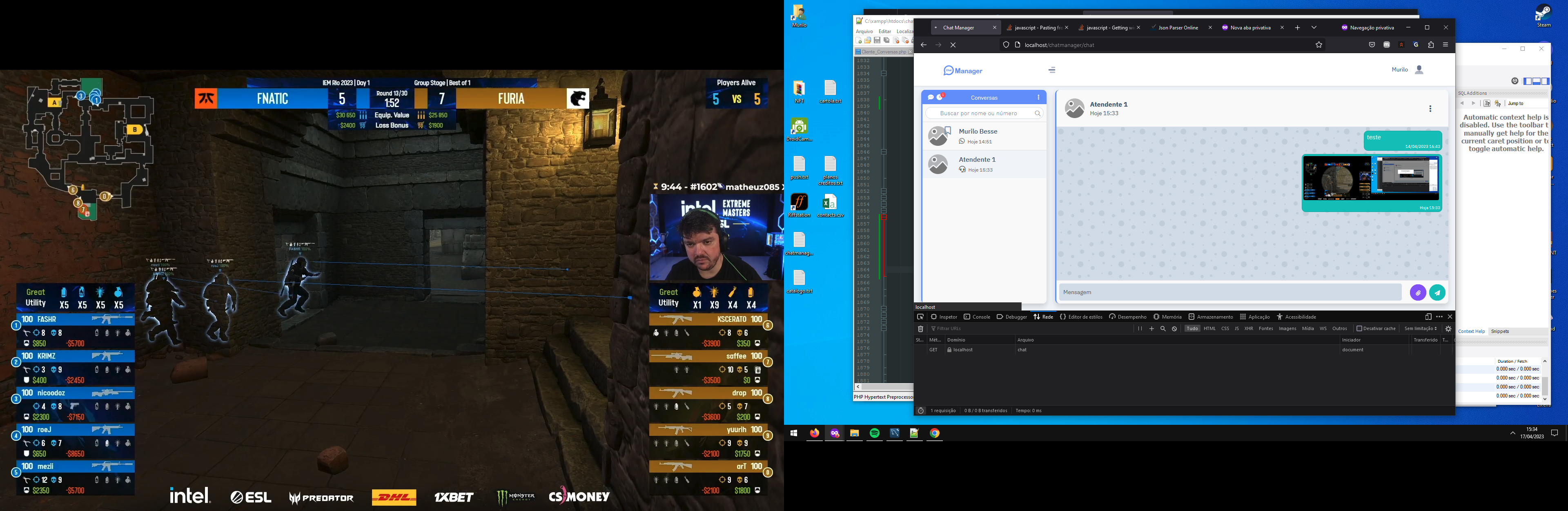Switch to the Debugger DevTools tab
This screenshot has width=1568, height=511.
[x=1012, y=317]
